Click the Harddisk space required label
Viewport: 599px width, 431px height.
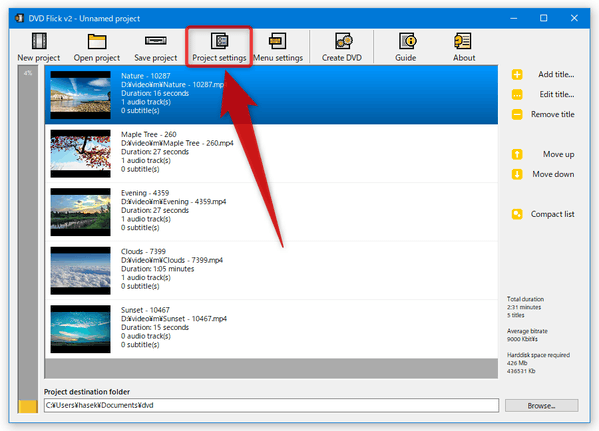(x=538, y=355)
